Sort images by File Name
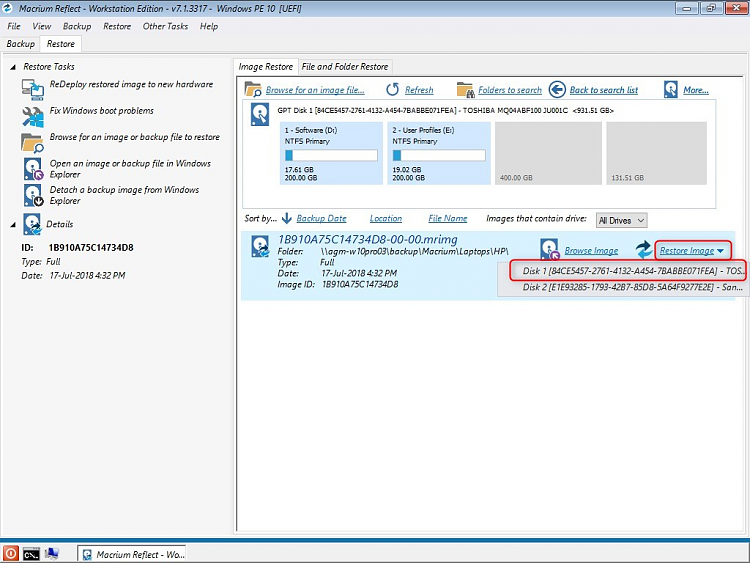 coord(448,219)
